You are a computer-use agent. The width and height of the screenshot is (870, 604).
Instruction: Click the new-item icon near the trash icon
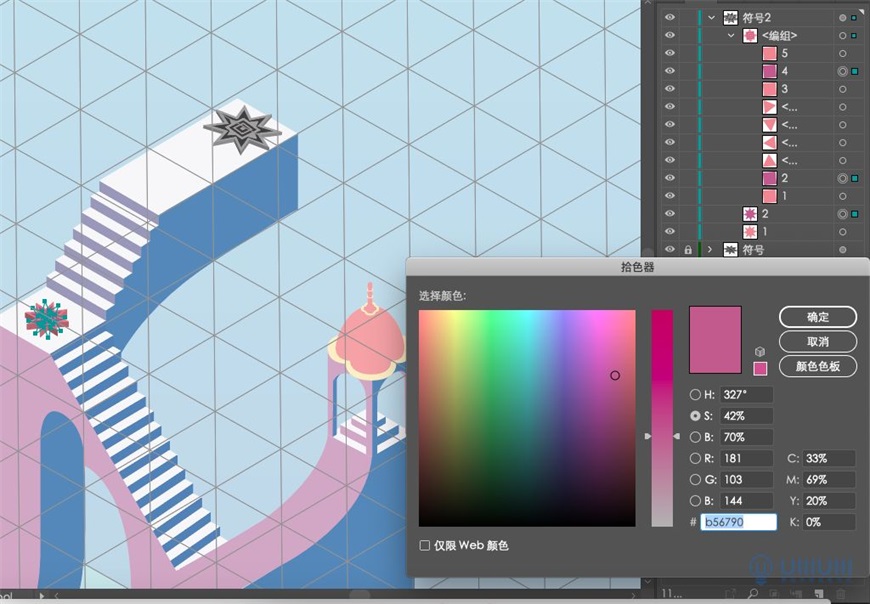tap(819, 592)
